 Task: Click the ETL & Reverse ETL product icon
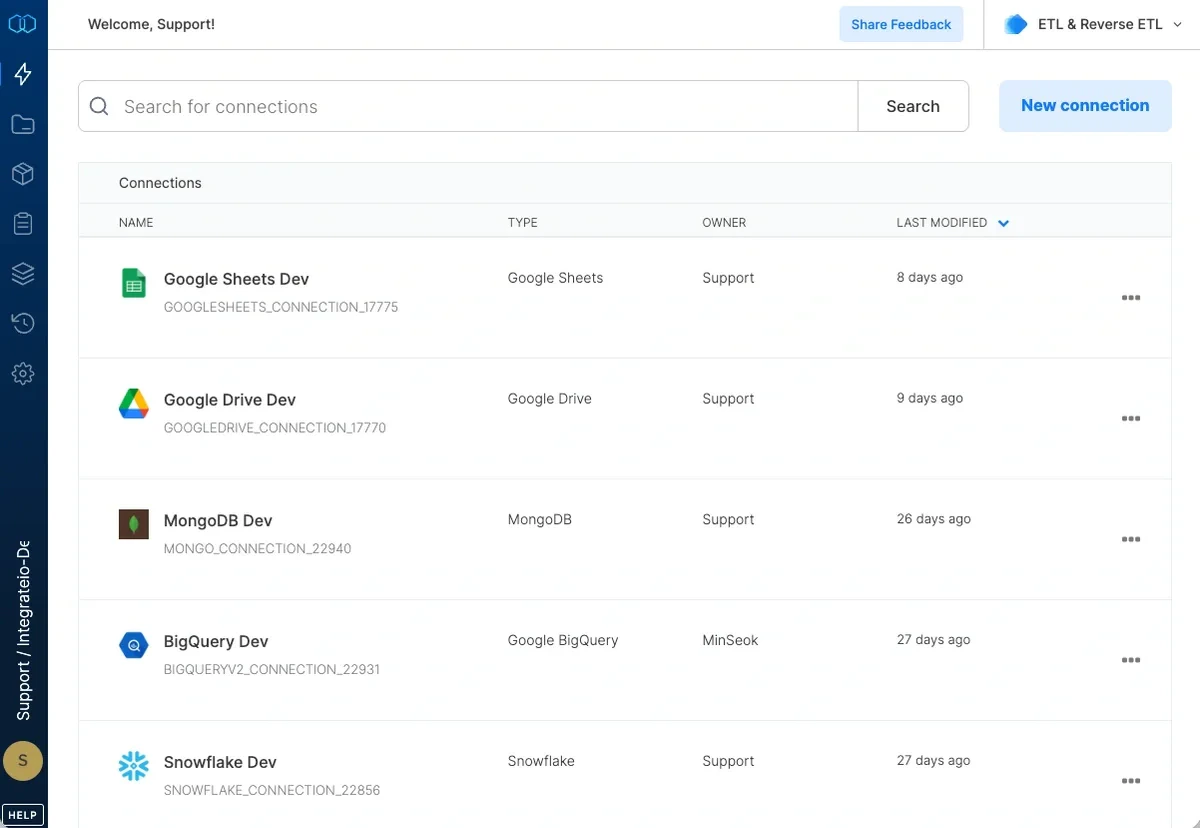pyautogui.click(x=1016, y=24)
